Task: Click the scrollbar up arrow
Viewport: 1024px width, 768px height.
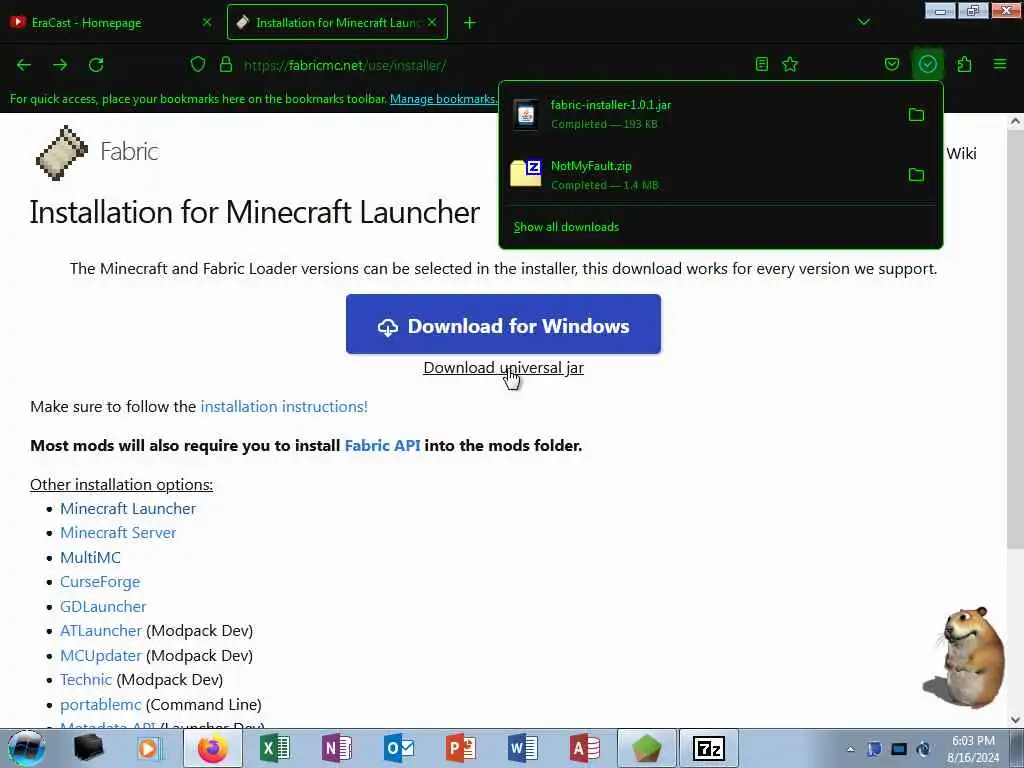Action: [1015, 121]
